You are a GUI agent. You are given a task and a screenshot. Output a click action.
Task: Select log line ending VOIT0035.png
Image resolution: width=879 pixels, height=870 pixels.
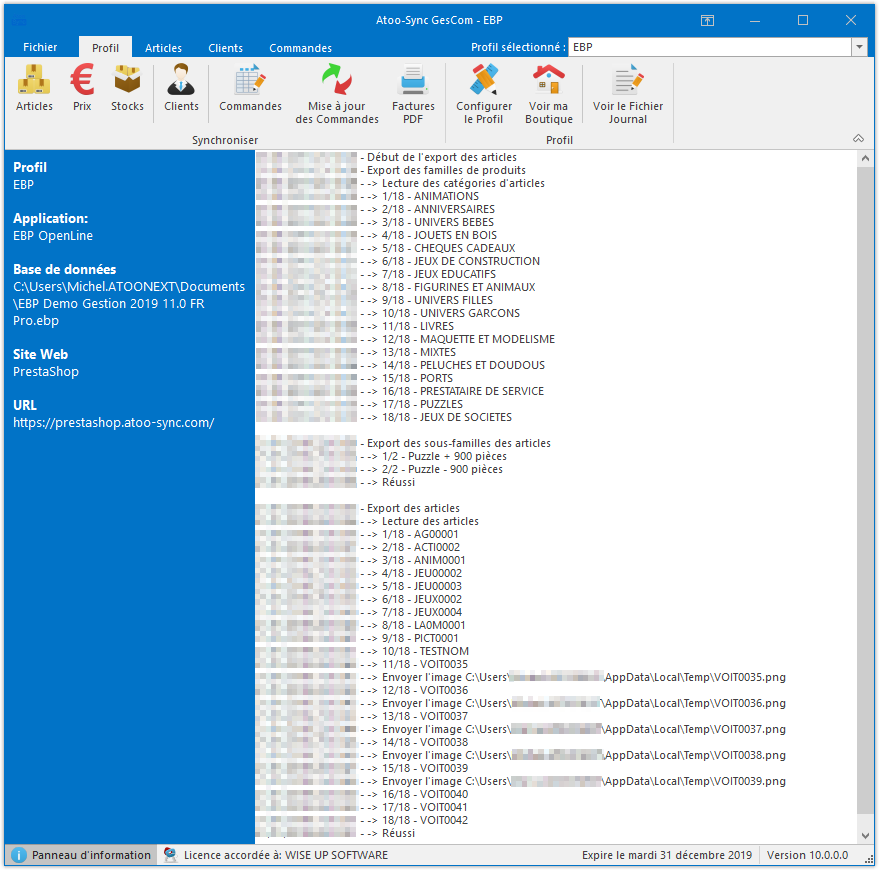coord(573,677)
